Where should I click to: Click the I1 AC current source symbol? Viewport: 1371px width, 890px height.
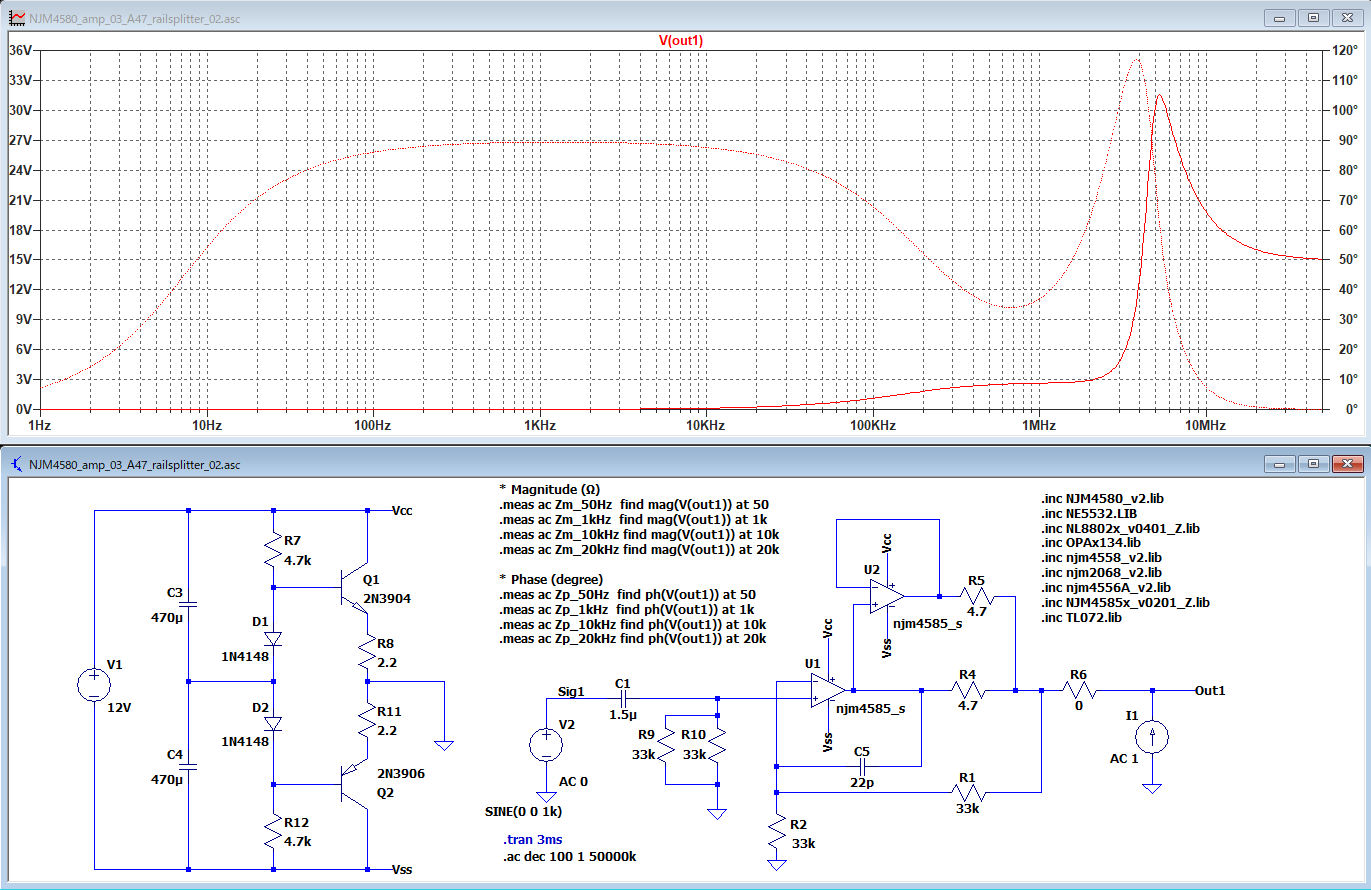[x=1152, y=738]
